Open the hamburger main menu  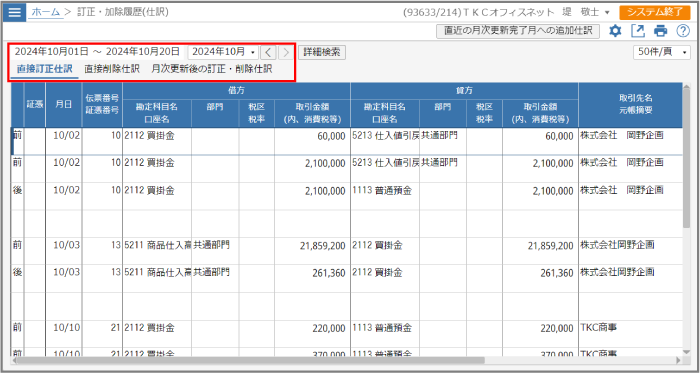tap(14, 12)
